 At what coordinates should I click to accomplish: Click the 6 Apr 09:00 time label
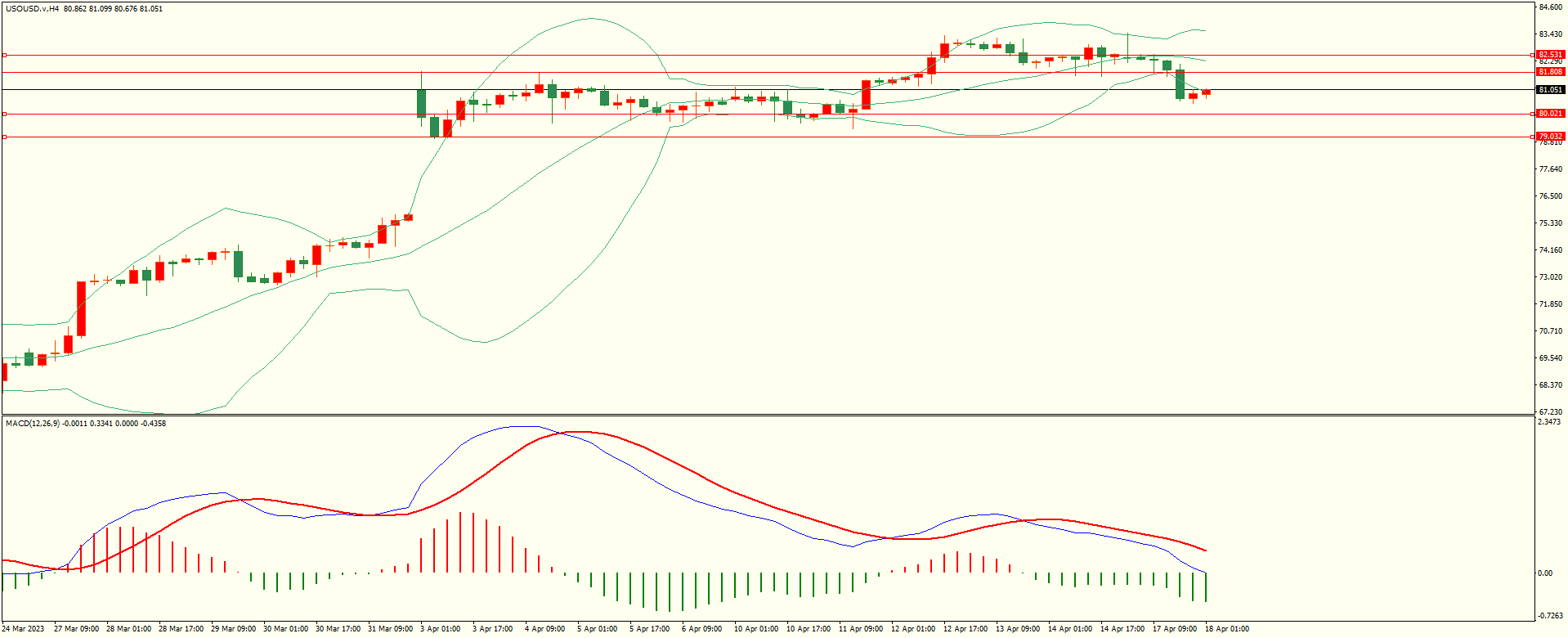(702, 629)
